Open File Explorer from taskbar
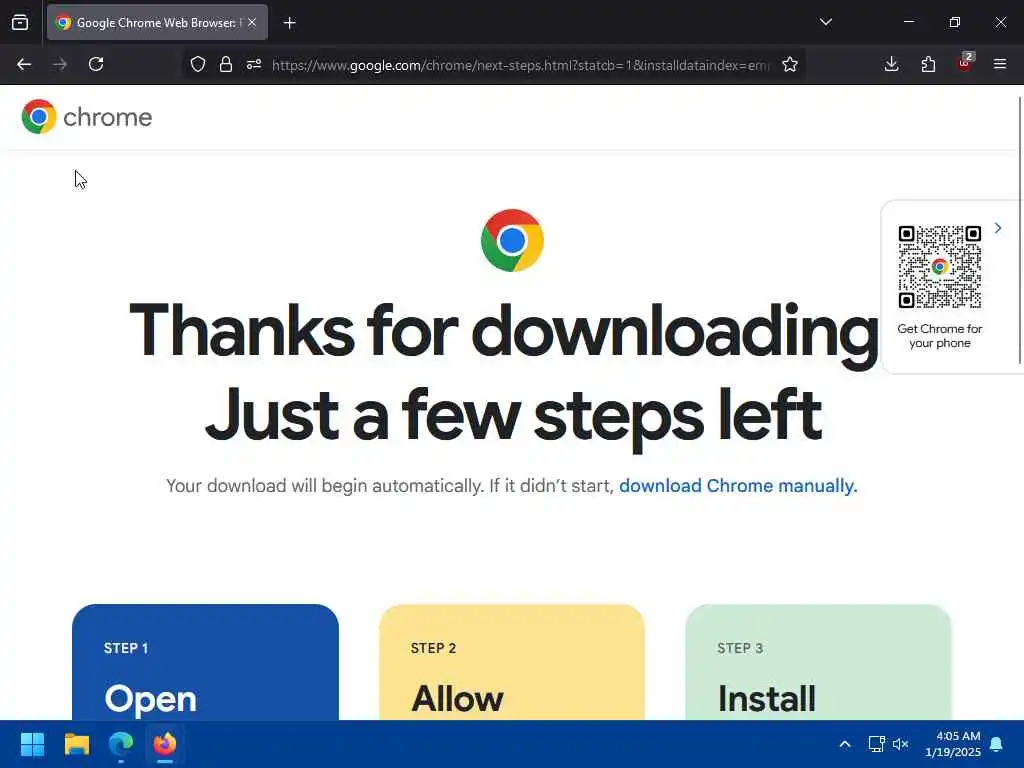Viewport: 1024px width, 768px height. coord(76,744)
